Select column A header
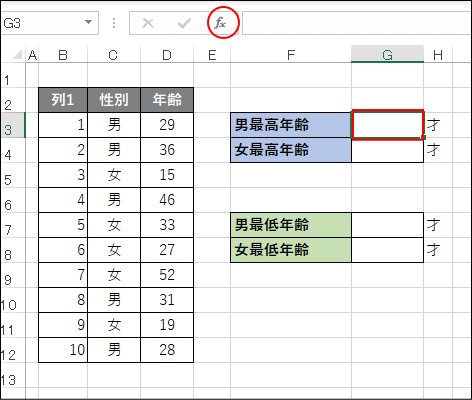Image resolution: width=472 pixels, height=400 pixels. tap(32, 55)
